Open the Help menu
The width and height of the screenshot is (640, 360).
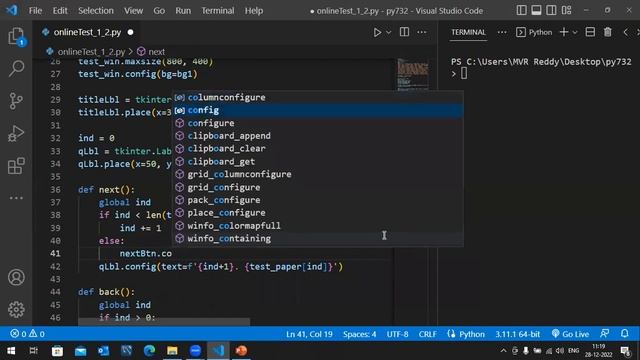(x=254, y=11)
